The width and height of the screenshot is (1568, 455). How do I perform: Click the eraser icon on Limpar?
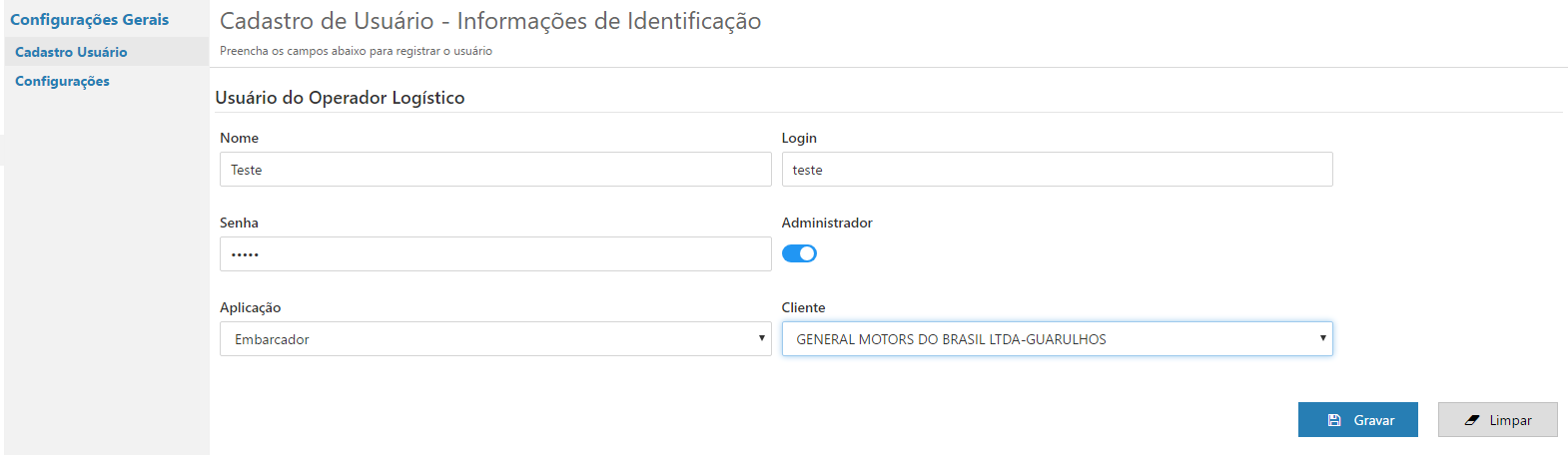pos(1472,420)
